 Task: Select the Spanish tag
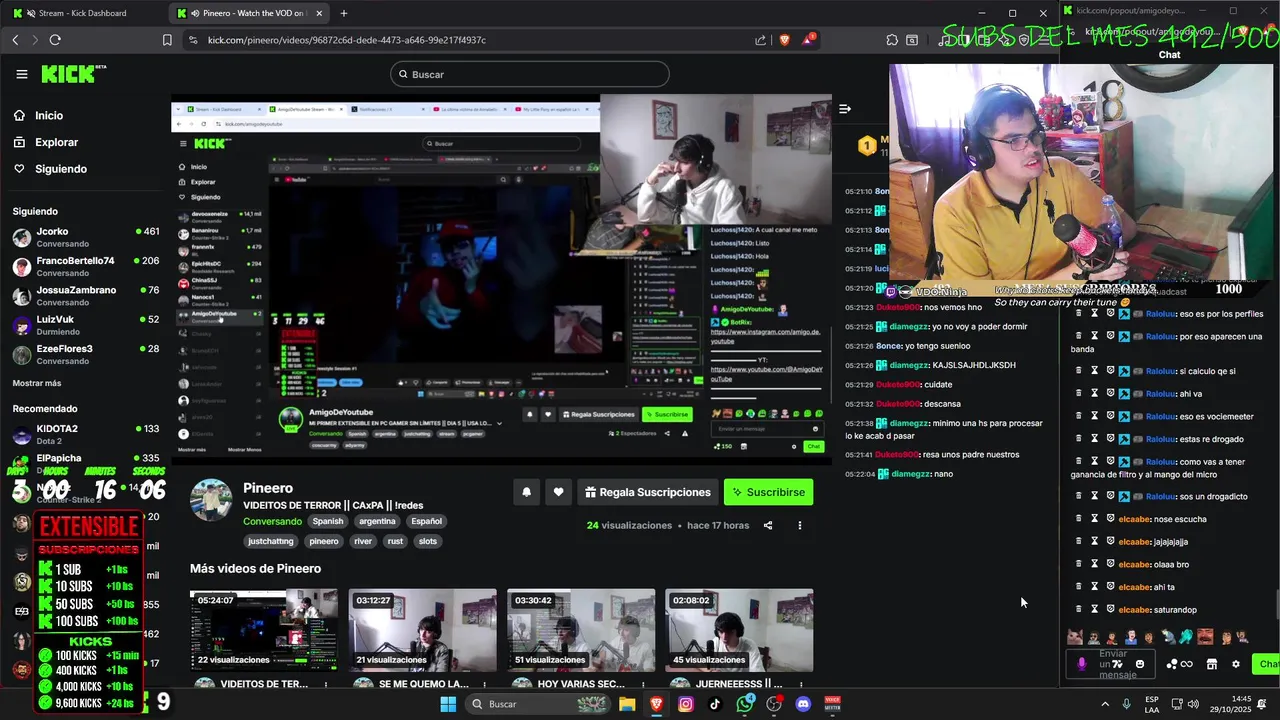pyautogui.click(x=327, y=521)
